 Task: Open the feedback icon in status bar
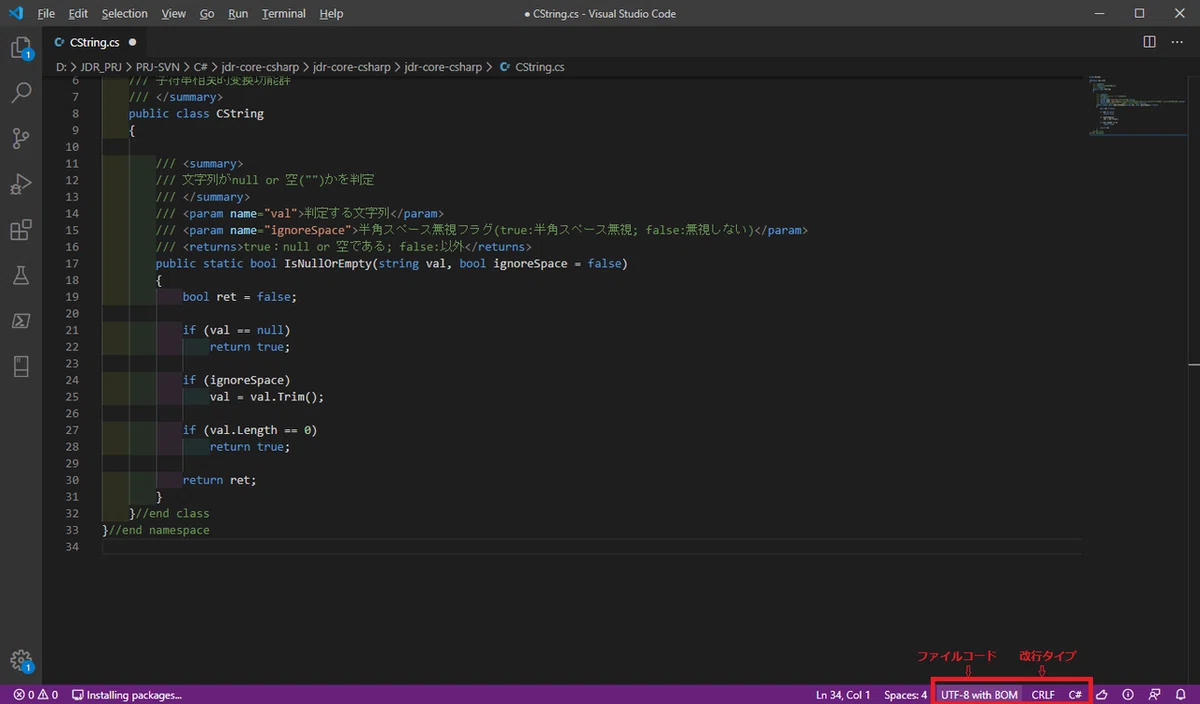point(1155,694)
